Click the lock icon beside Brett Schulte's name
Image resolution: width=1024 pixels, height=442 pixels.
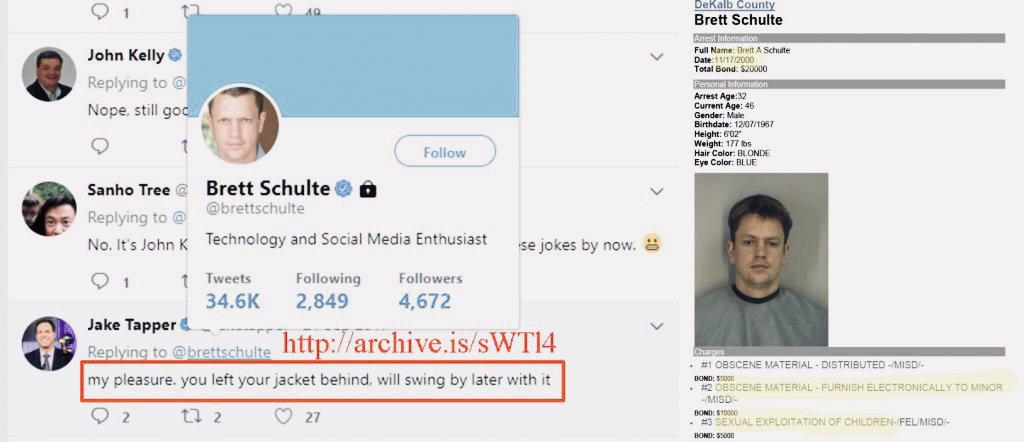(x=368, y=189)
